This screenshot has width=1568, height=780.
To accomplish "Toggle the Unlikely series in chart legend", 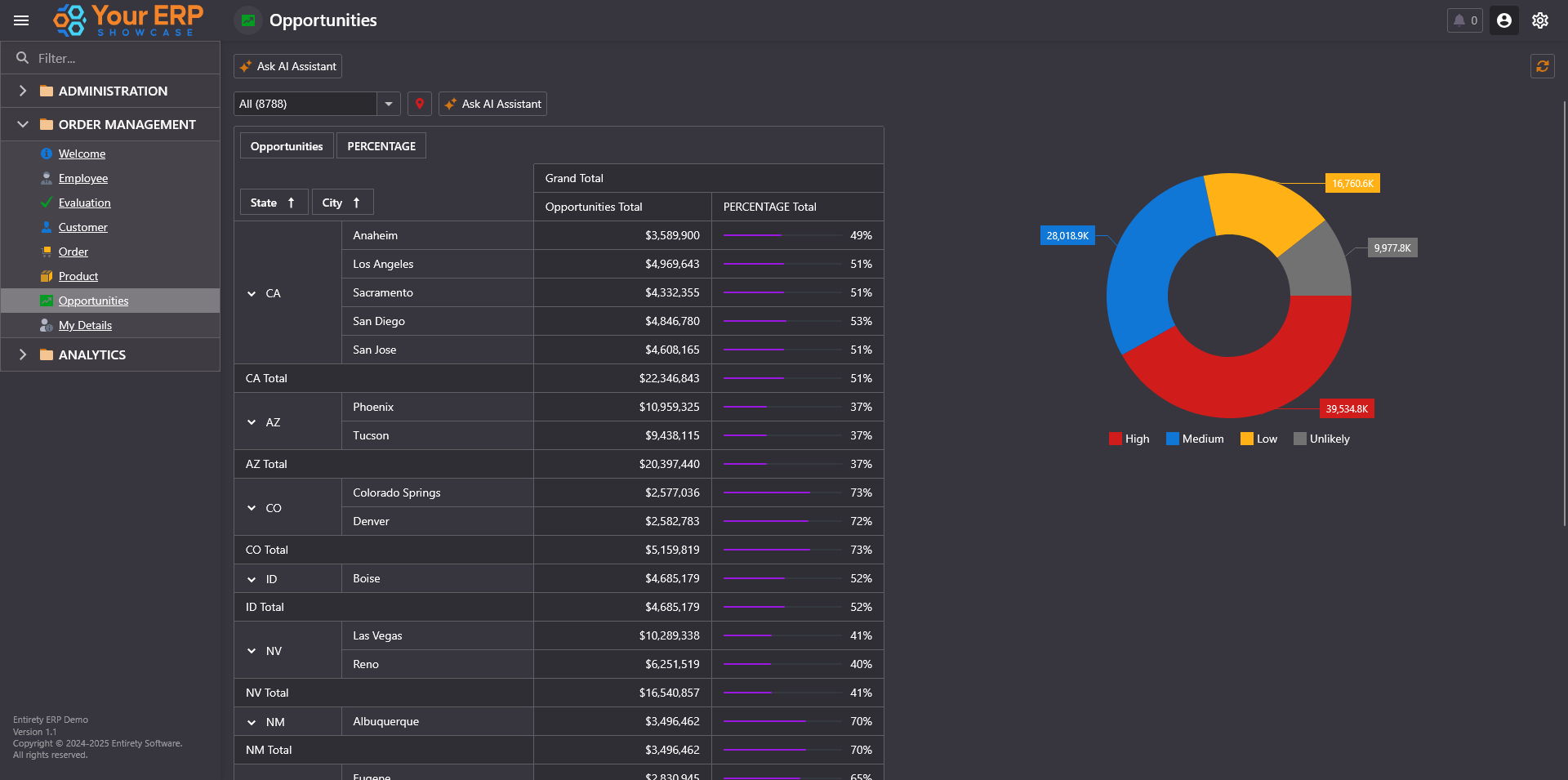I will [1321, 439].
